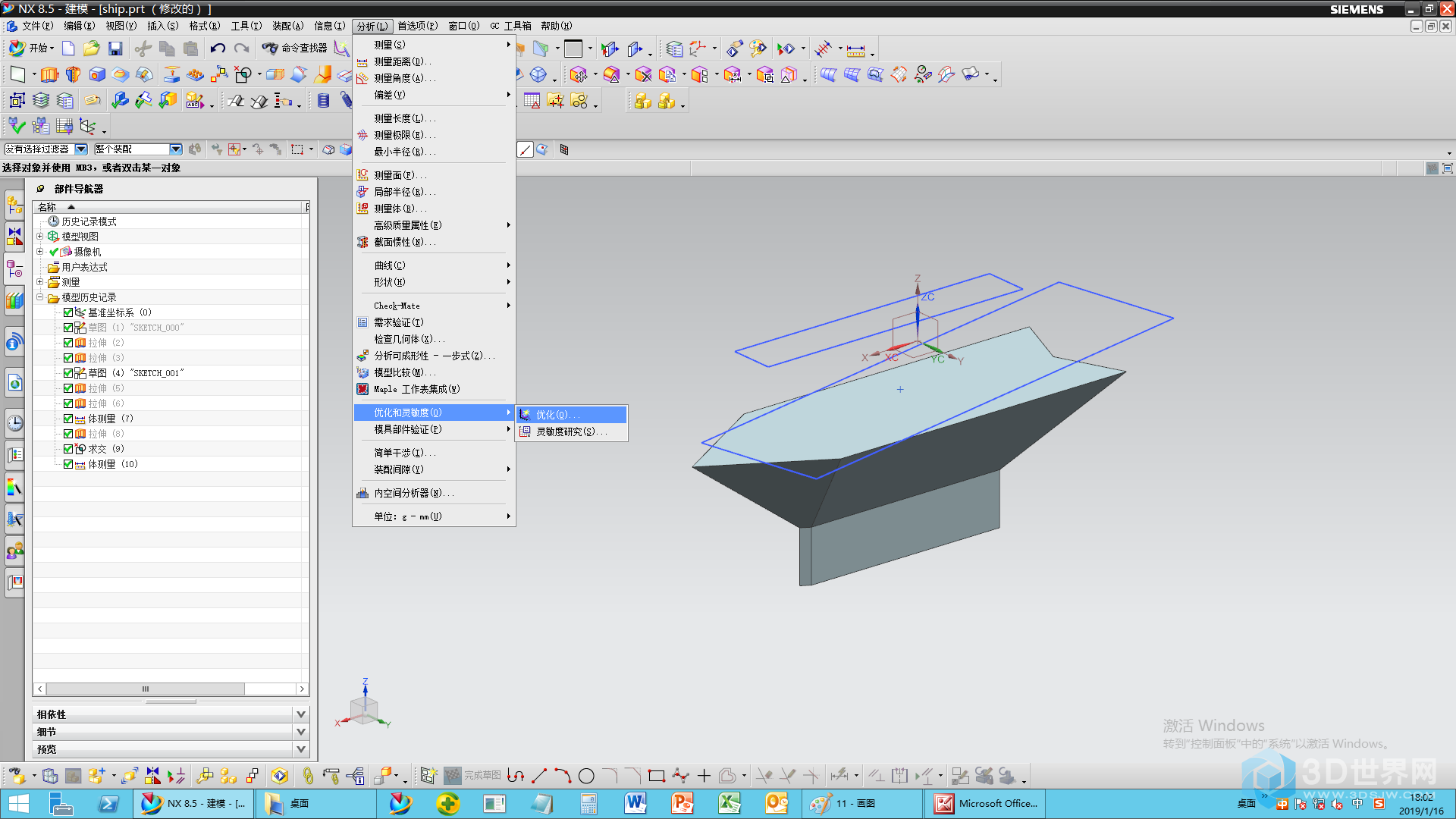Screen dimensions: 1456x819
Task: Click the navigator scroll right arrow
Action: click(x=302, y=689)
